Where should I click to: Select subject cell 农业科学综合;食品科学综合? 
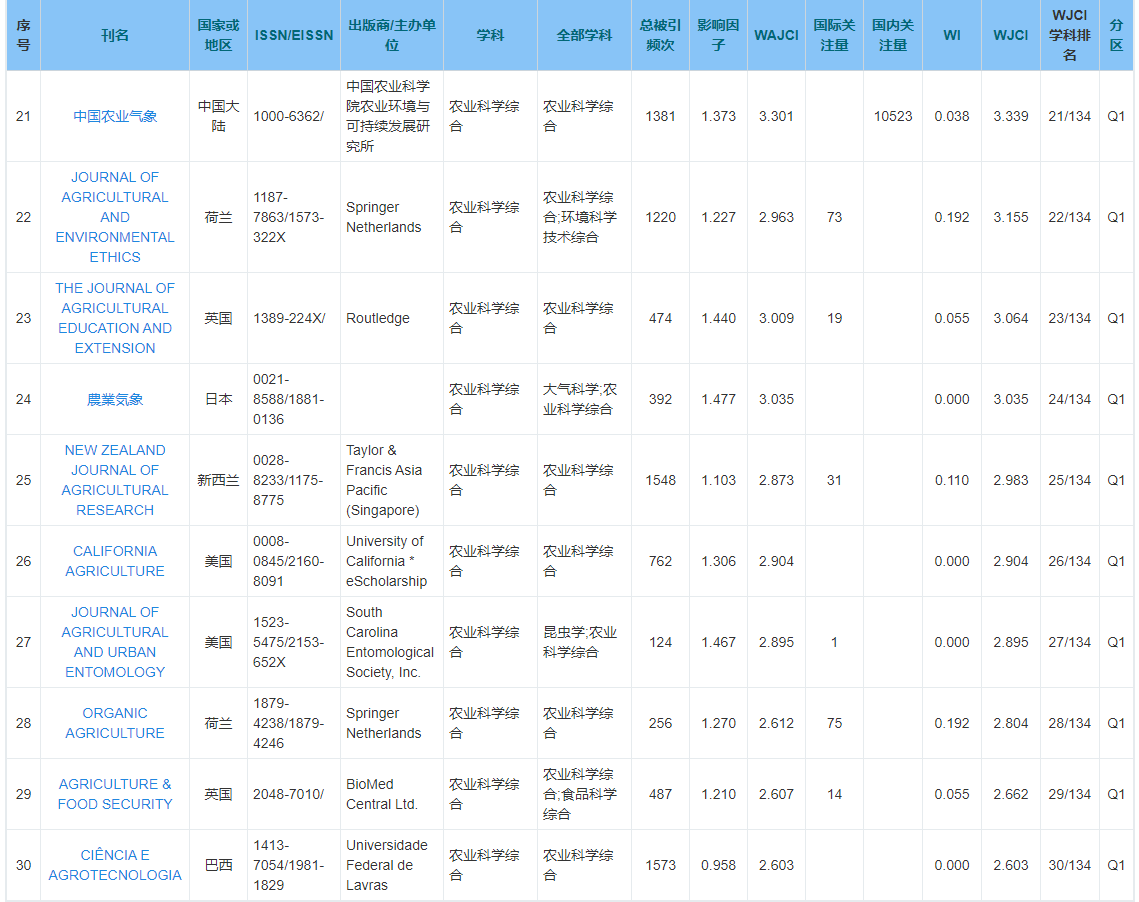[x=580, y=794]
